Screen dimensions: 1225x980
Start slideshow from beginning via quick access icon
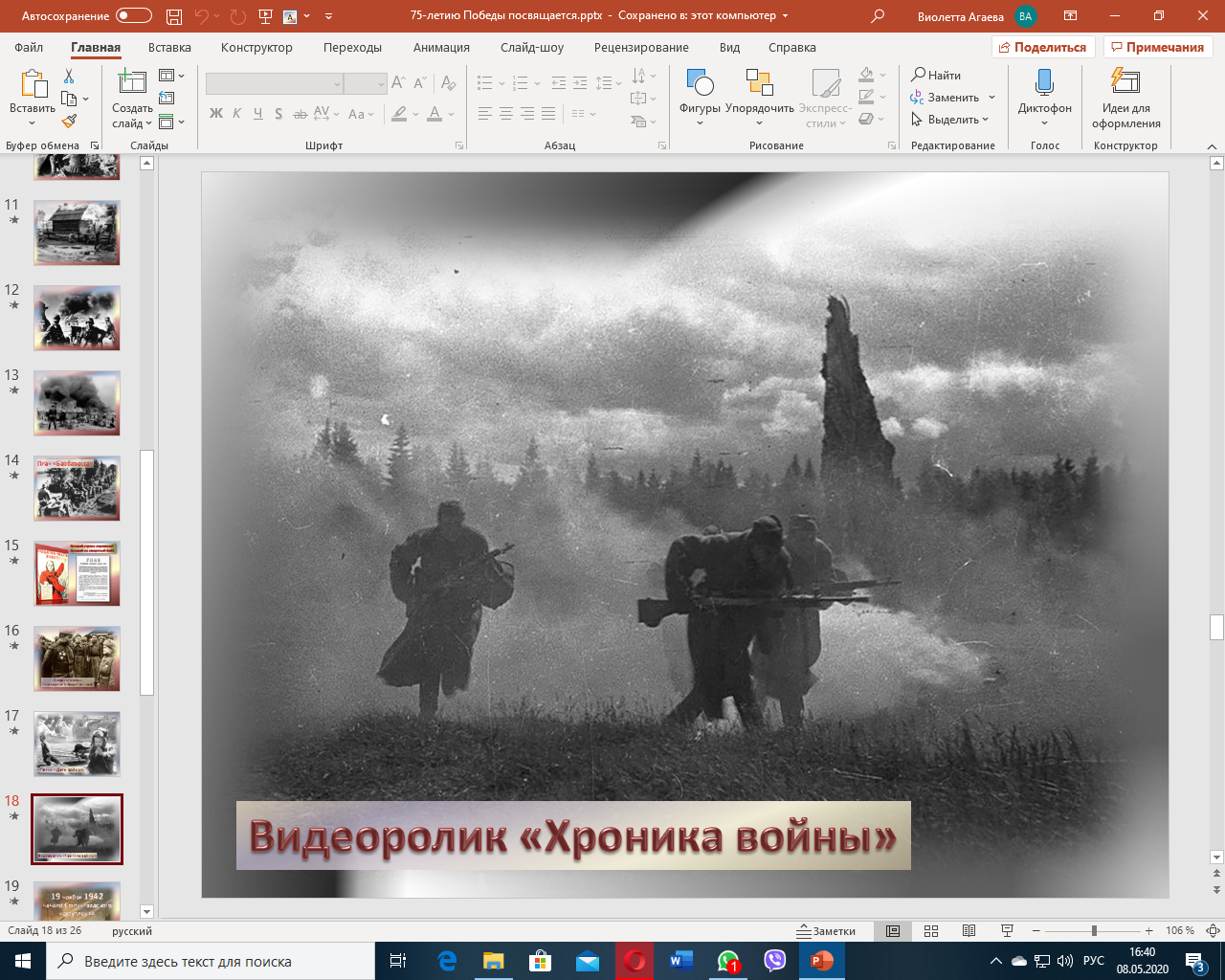click(x=265, y=16)
